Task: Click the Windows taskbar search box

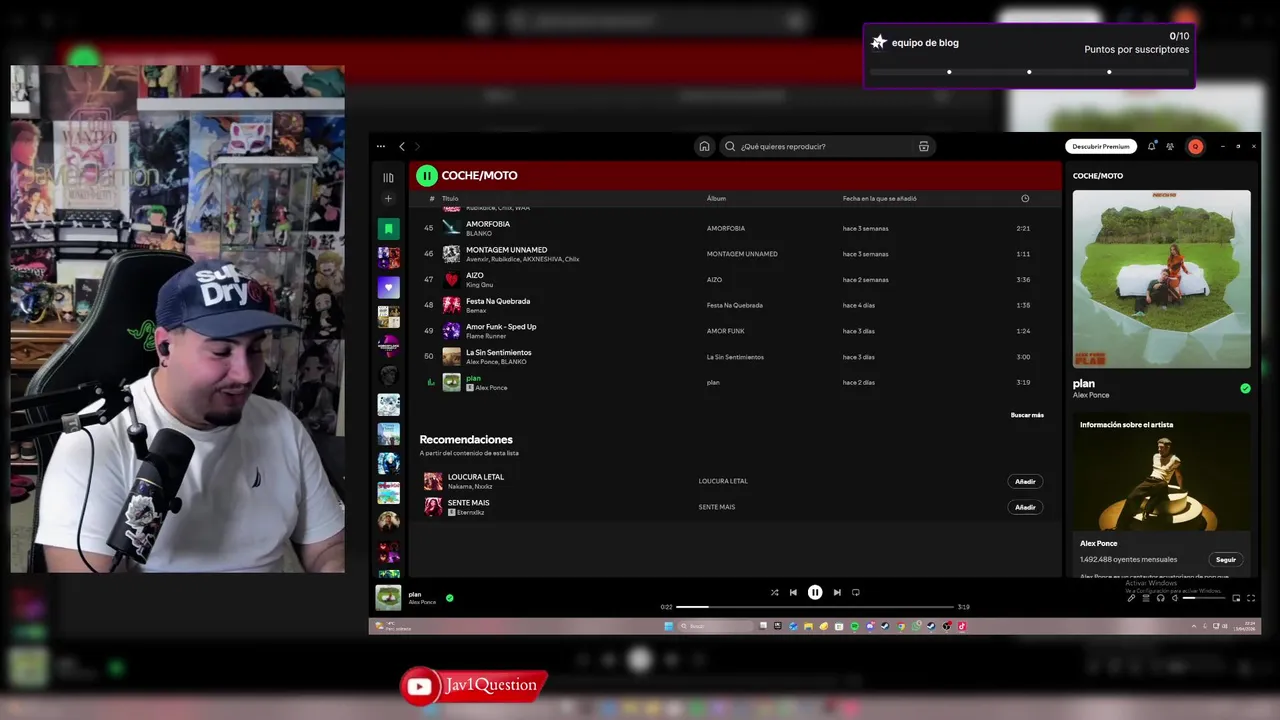Action: pyautogui.click(x=715, y=626)
